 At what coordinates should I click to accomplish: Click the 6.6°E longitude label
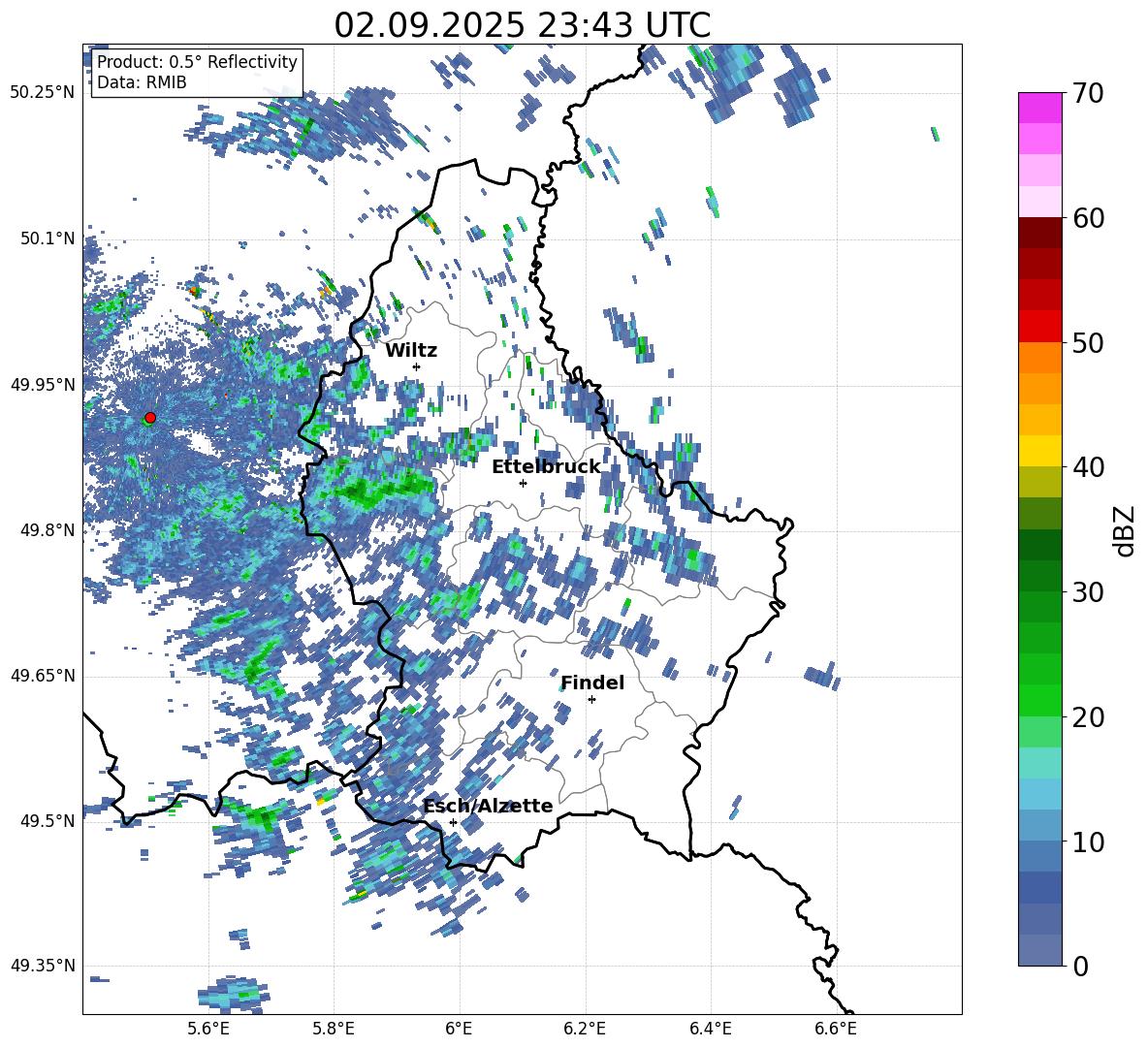(836, 1030)
